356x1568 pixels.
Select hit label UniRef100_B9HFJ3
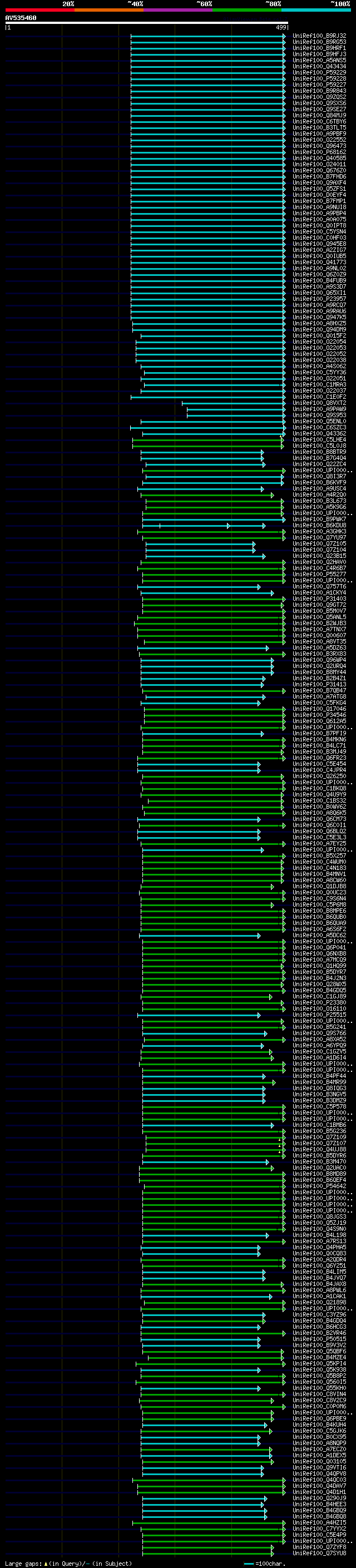tap(319, 54)
